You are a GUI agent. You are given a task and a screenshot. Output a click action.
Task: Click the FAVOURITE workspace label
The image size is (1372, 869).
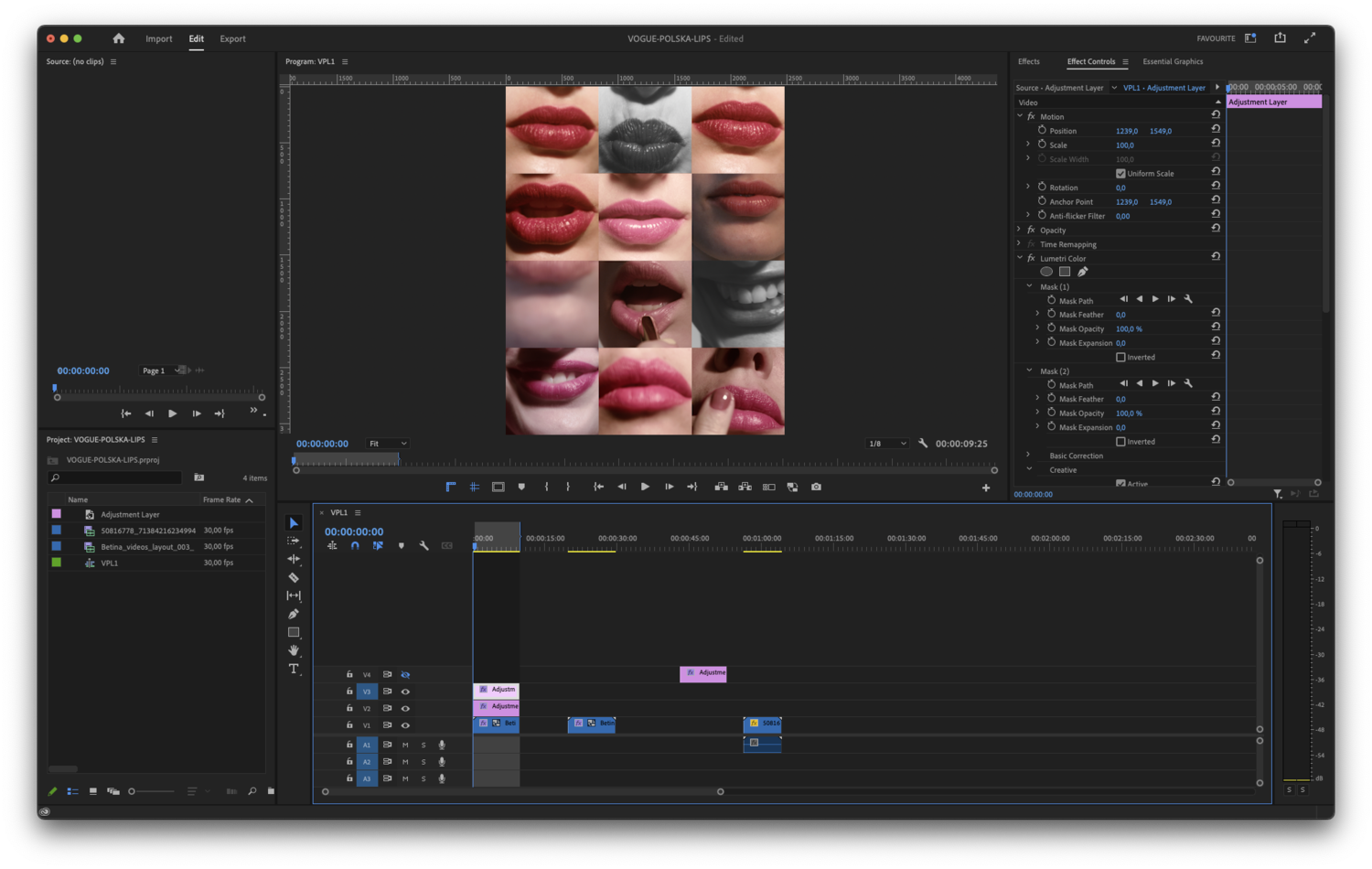(1216, 38)
